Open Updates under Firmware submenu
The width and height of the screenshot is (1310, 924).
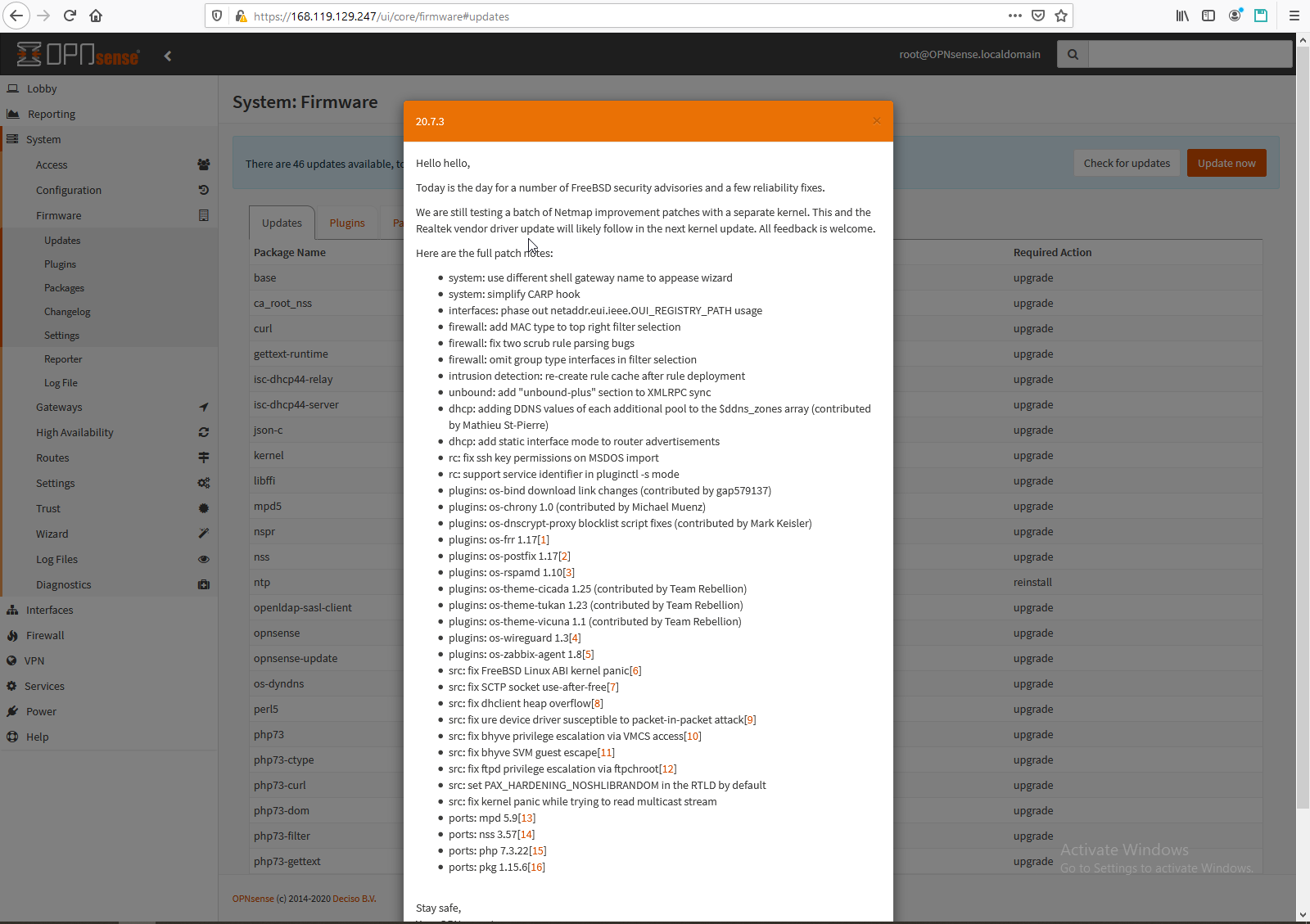tap(62, 241)
